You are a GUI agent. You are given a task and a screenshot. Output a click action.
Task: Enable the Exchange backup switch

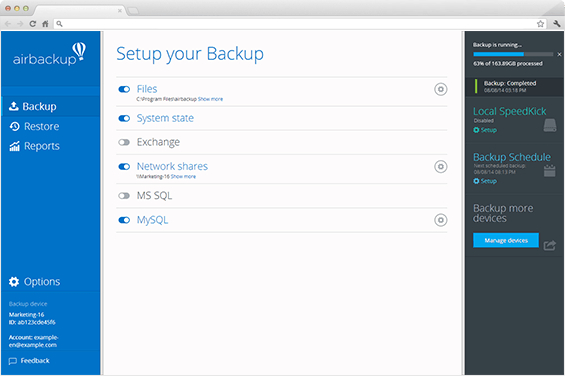point(124,142)
